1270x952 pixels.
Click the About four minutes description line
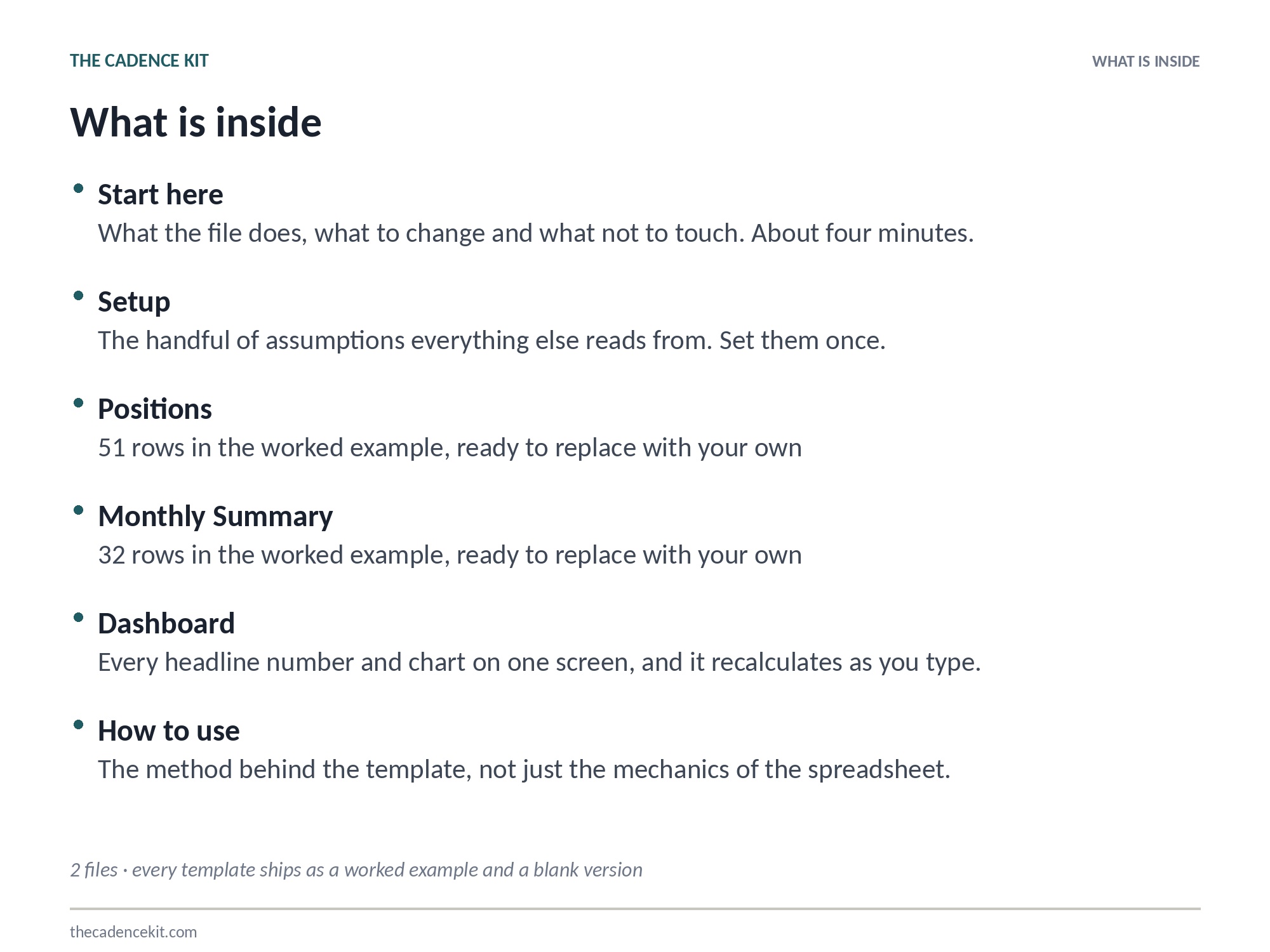(x=536, y=234)
